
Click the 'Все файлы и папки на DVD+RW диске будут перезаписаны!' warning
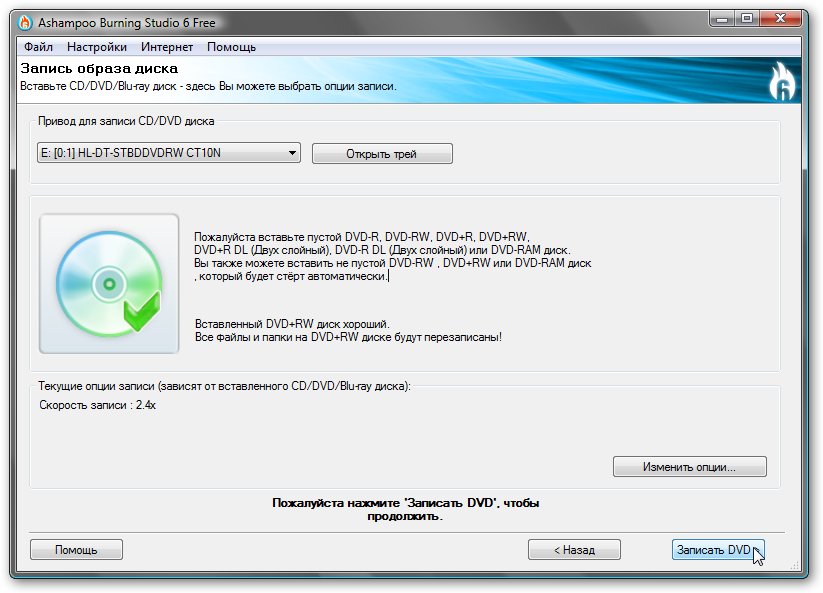[x=348, y=337]
